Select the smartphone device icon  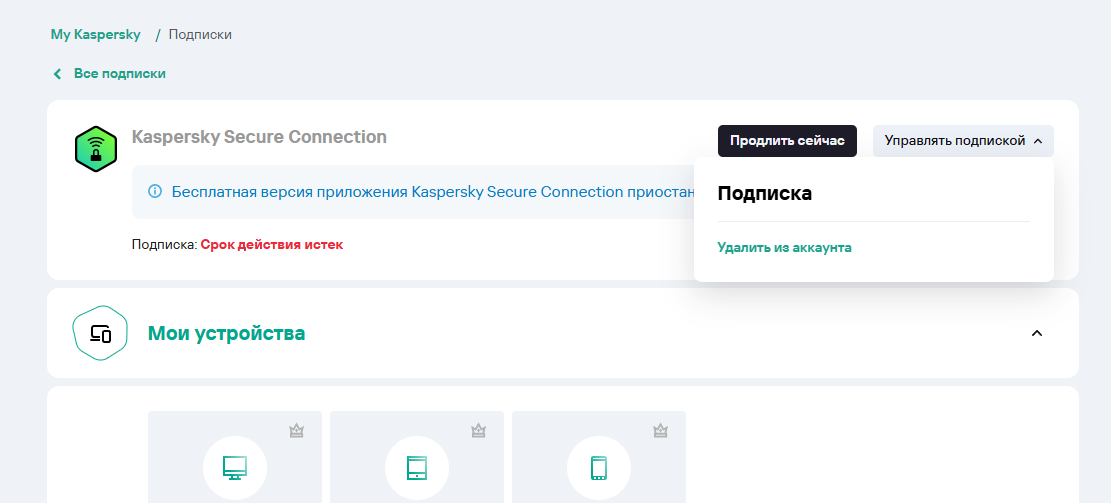click(599, 467)
